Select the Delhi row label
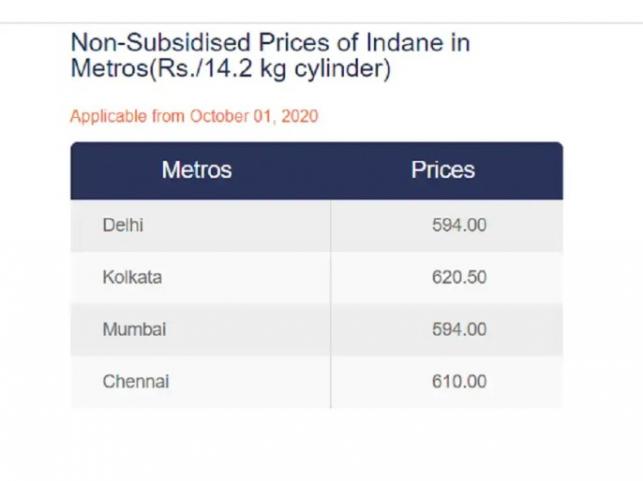 pos(123,225)
